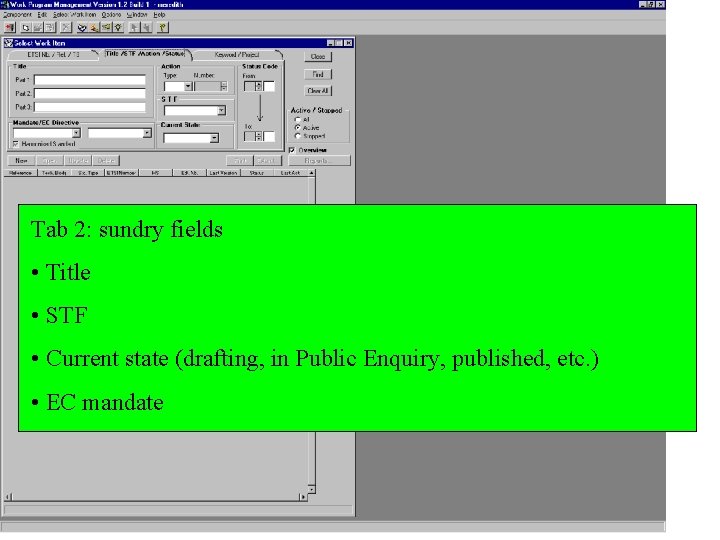The image size is (720, 540).
Task: Click the Reports button
Action: pyautogui.click(x=319, y=161)
